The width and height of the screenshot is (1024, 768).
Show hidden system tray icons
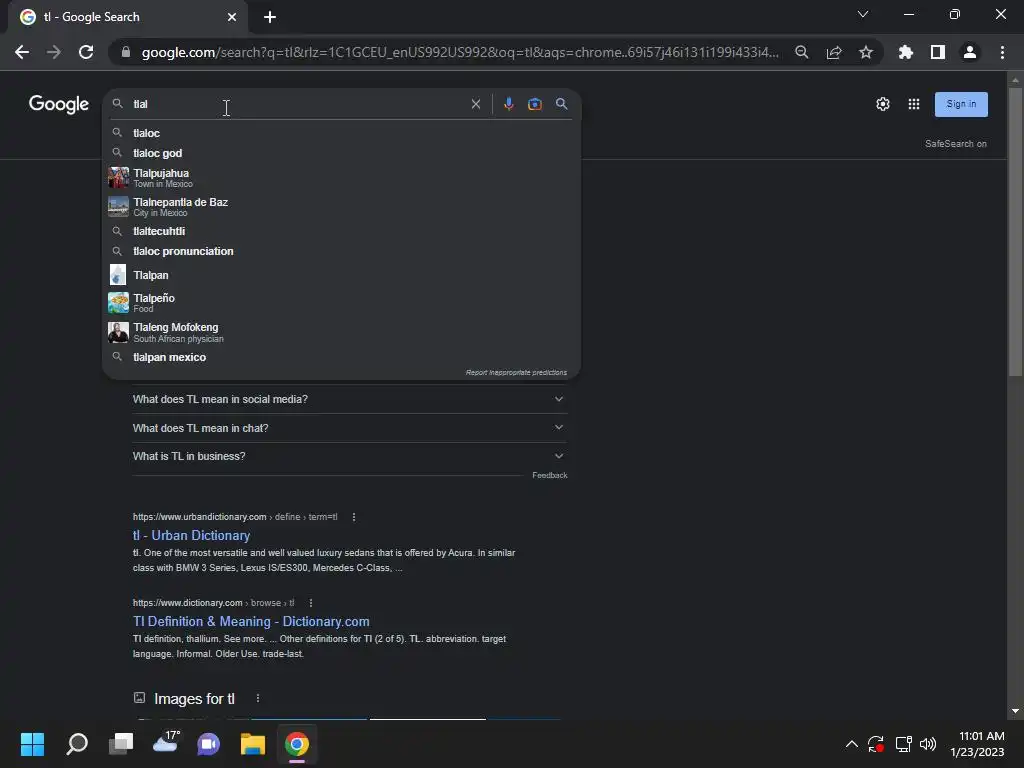pyautogui.click(x=852, y=744)
